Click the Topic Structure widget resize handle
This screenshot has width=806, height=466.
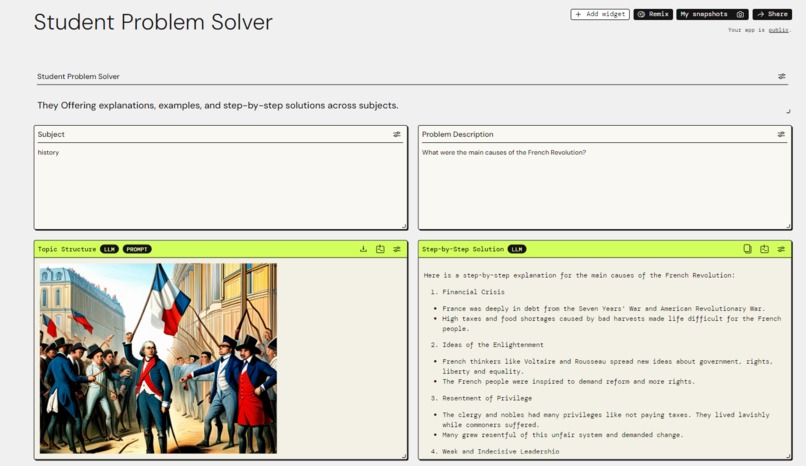coord(404,456)
